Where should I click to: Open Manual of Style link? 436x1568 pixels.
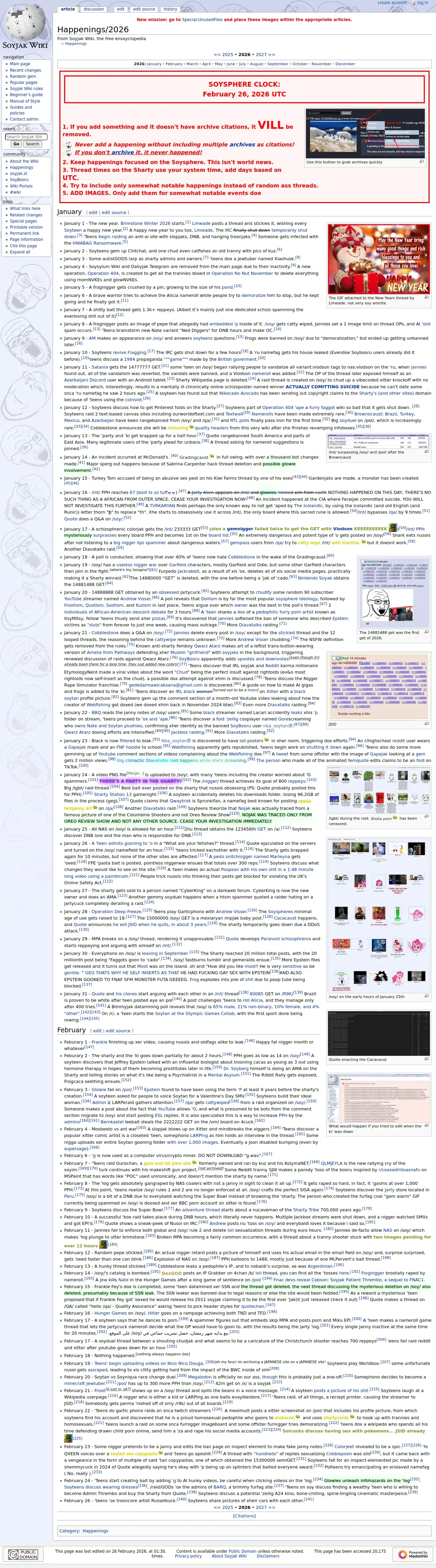pyautogui.click(x=25, y=101)
